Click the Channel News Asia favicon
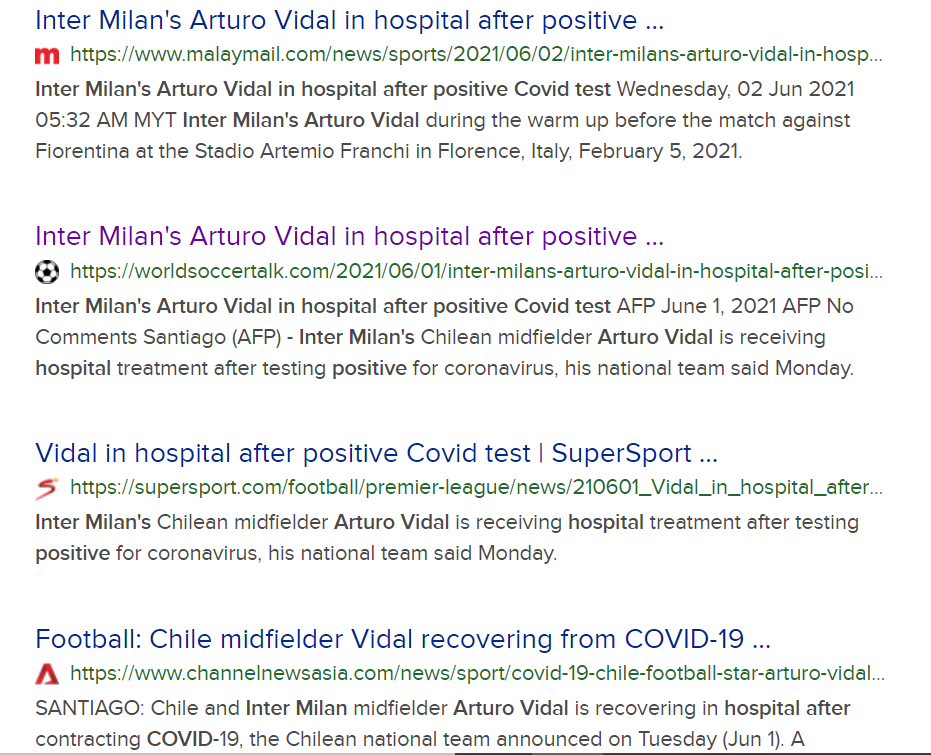Viewport: 931px width, 755px height. click(x=47, y=674)
